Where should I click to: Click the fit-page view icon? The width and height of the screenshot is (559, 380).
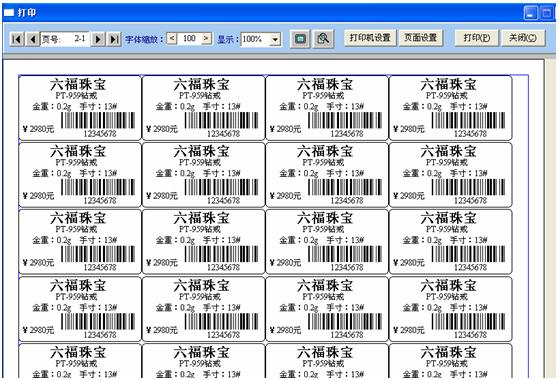pos(301,39)
